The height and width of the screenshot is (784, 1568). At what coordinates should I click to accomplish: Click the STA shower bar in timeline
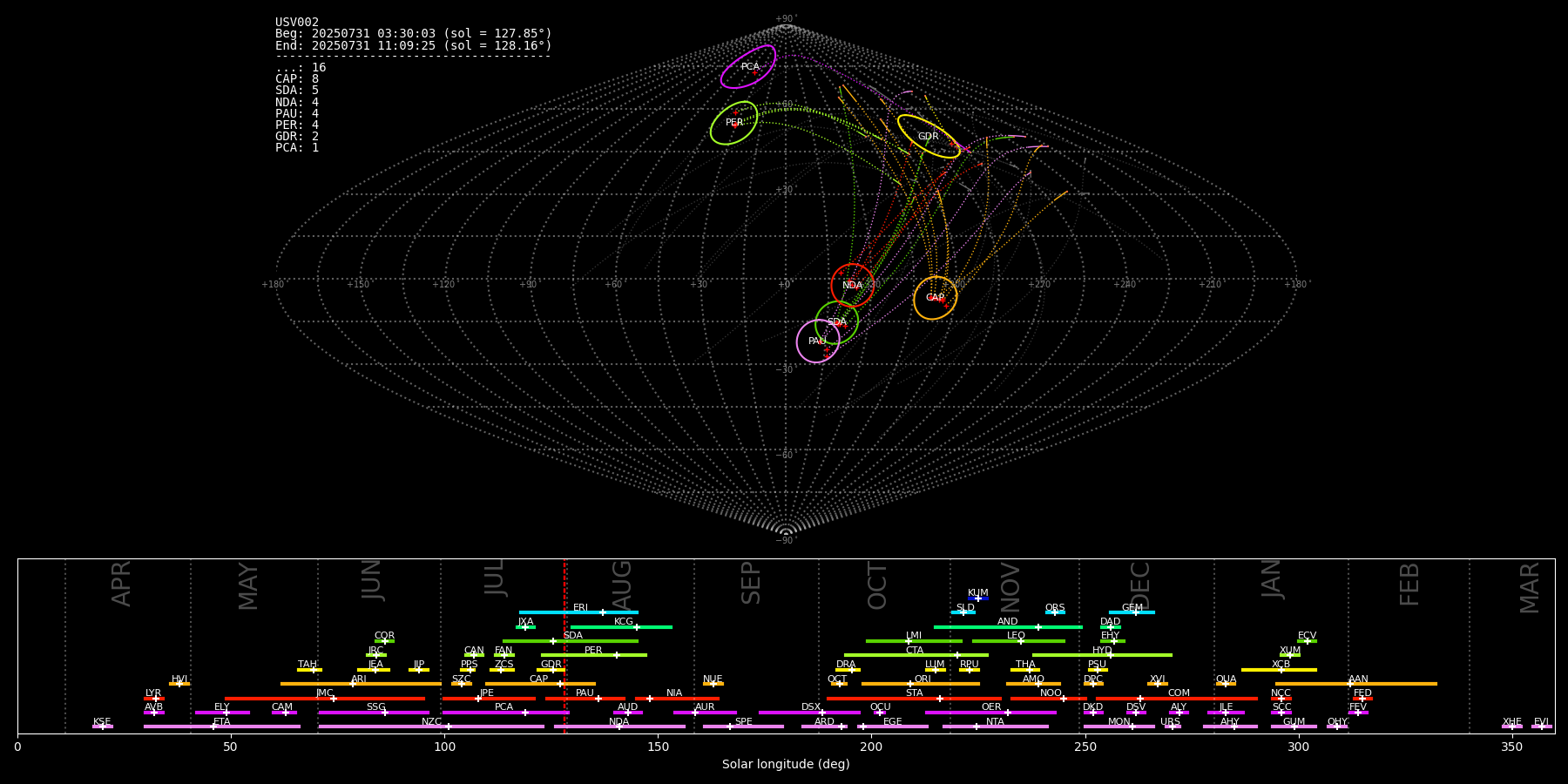pyautogui.click(x=914, y=698)
